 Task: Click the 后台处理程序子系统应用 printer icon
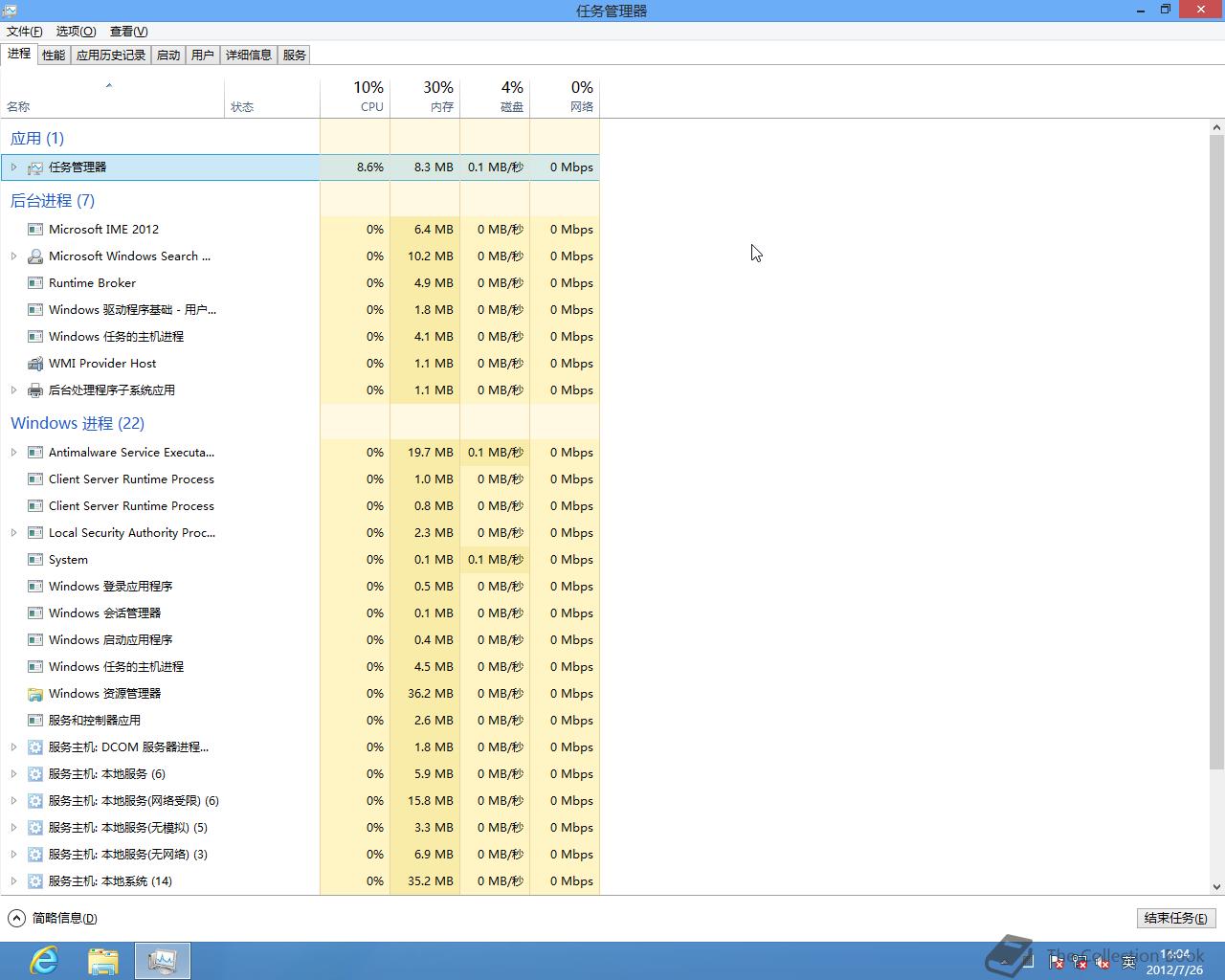(x=35, y=390)
